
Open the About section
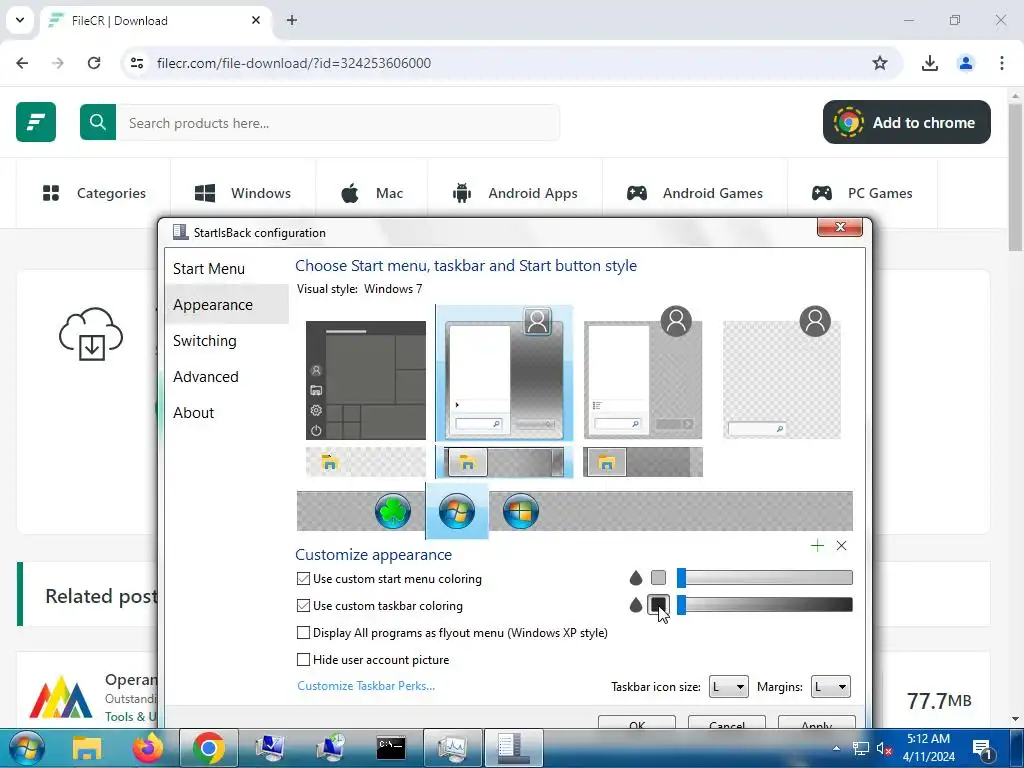193,412
